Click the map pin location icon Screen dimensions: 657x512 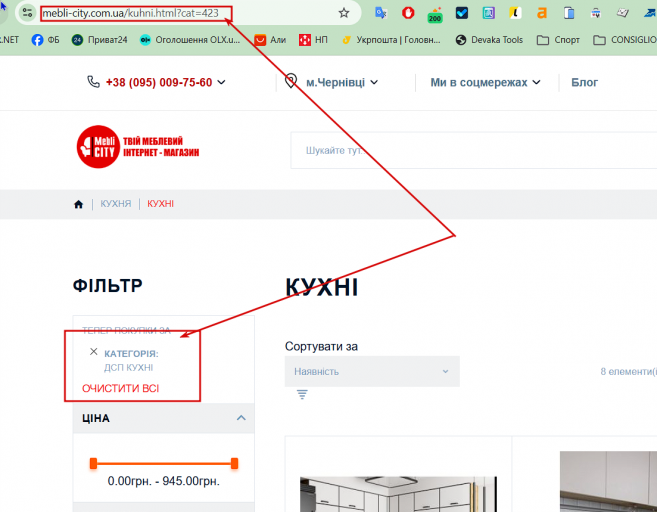[x=291, y=80]
